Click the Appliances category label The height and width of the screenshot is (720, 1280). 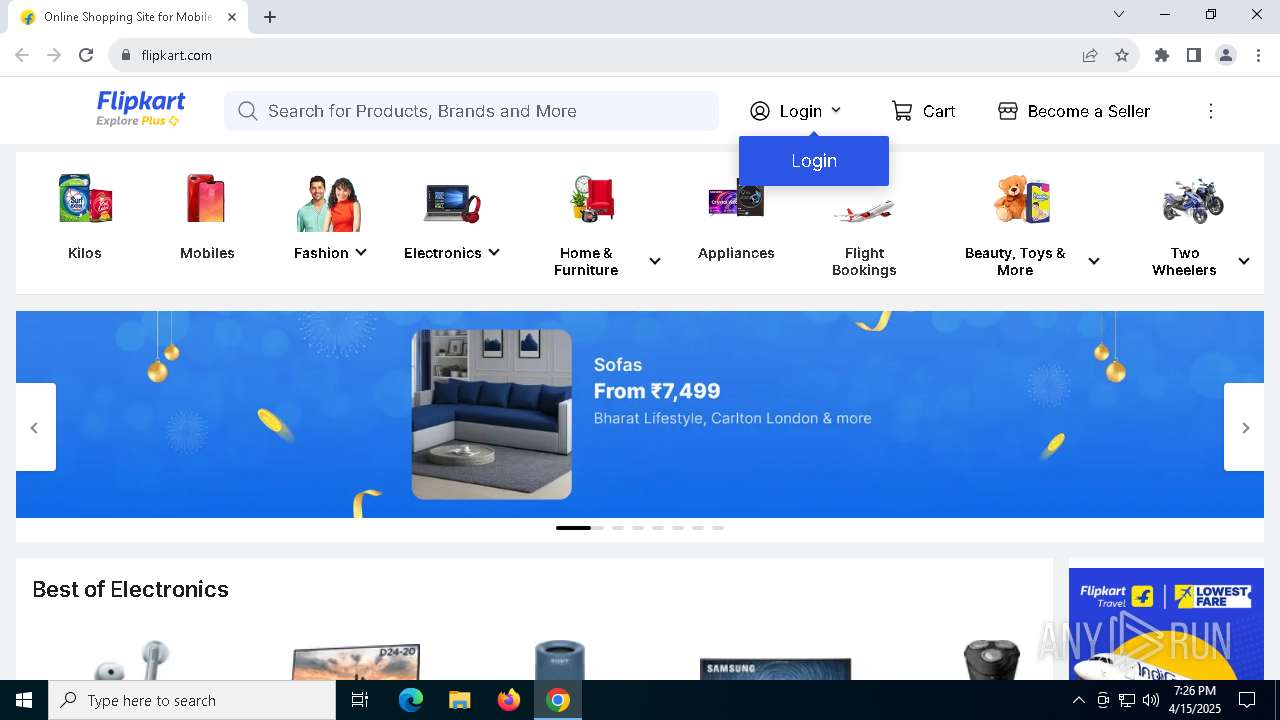click(736, 253)
